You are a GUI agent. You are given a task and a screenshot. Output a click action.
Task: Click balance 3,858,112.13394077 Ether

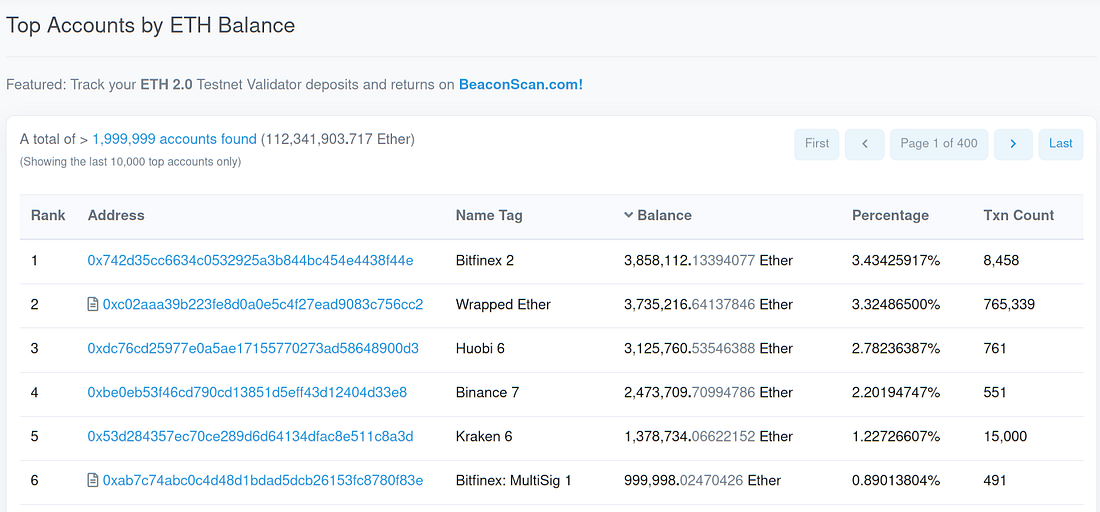709,261
